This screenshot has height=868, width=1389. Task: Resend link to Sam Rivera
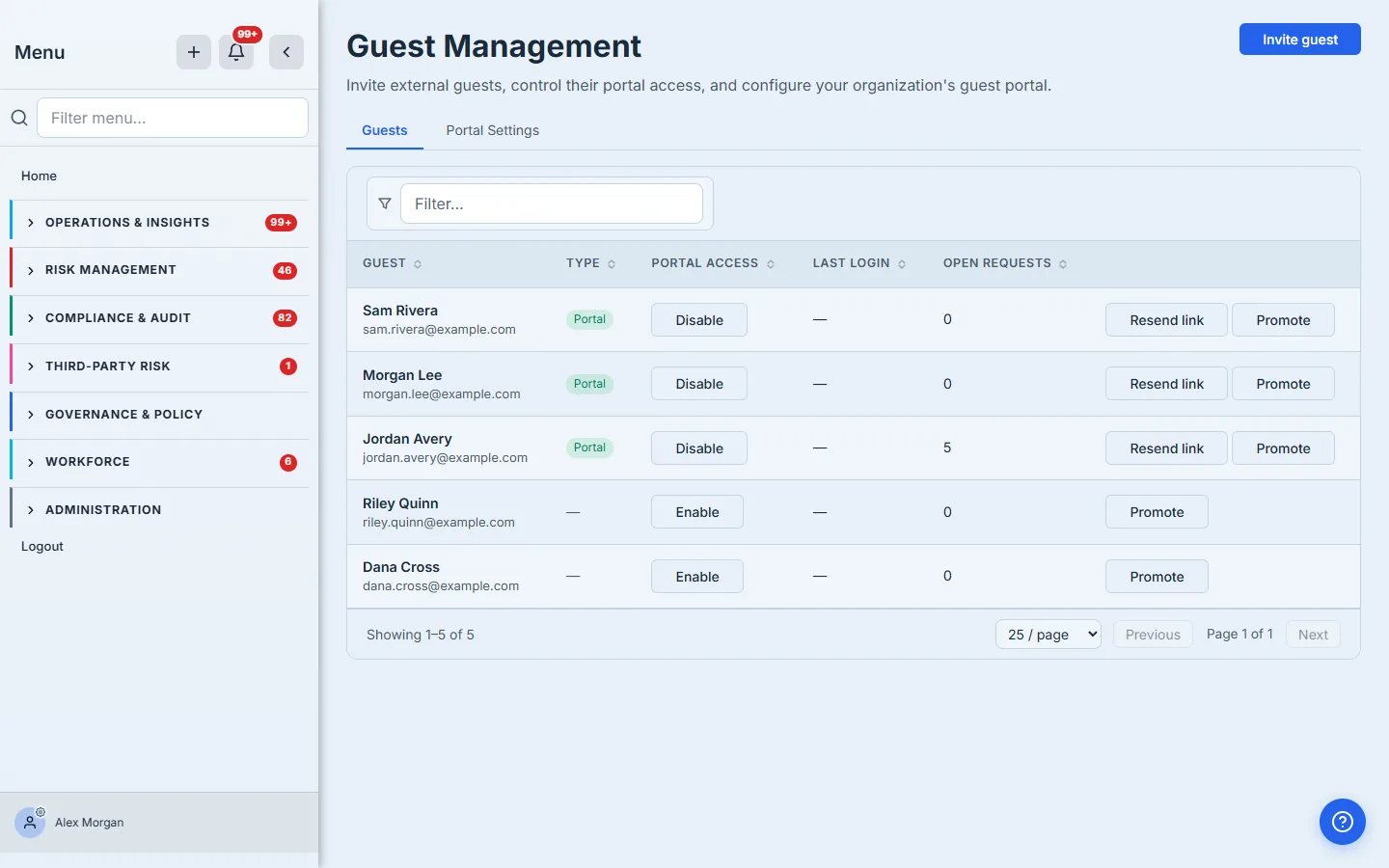click(x=1167, y=320)
